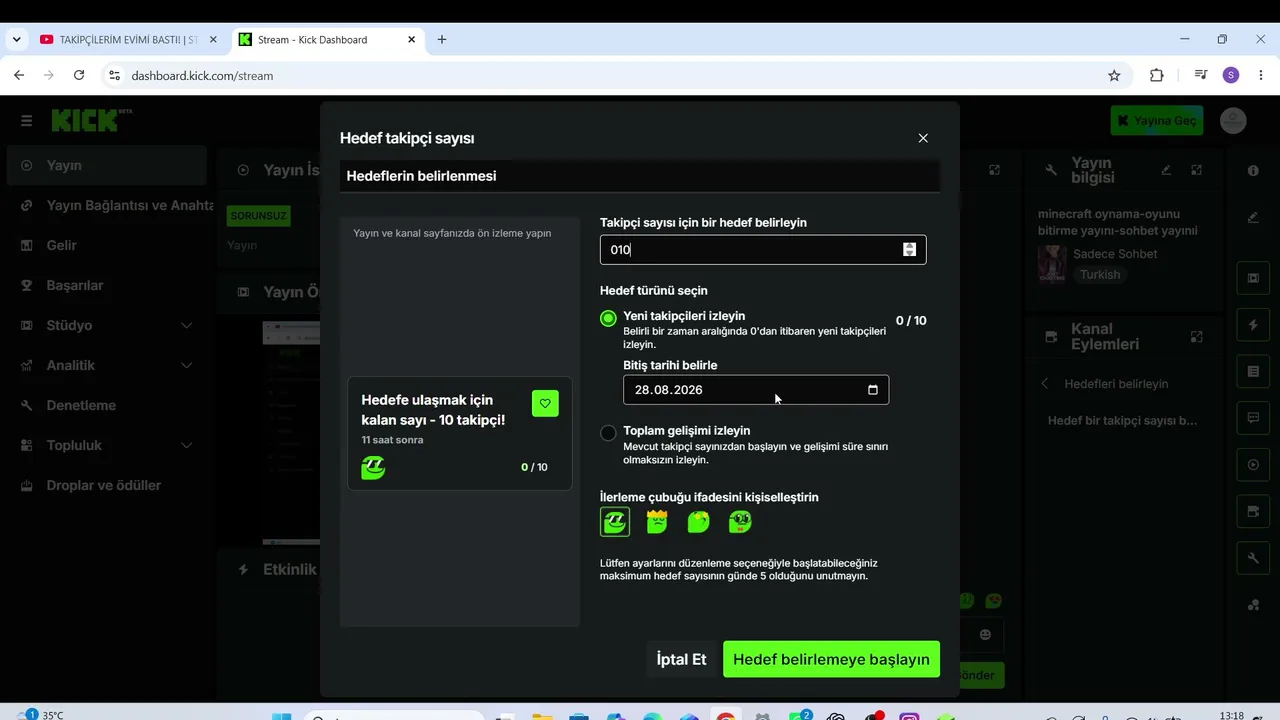The height and width of the screenshot is (720, 1280).
Task: Click the Kick logo
Action: [92, 120]
